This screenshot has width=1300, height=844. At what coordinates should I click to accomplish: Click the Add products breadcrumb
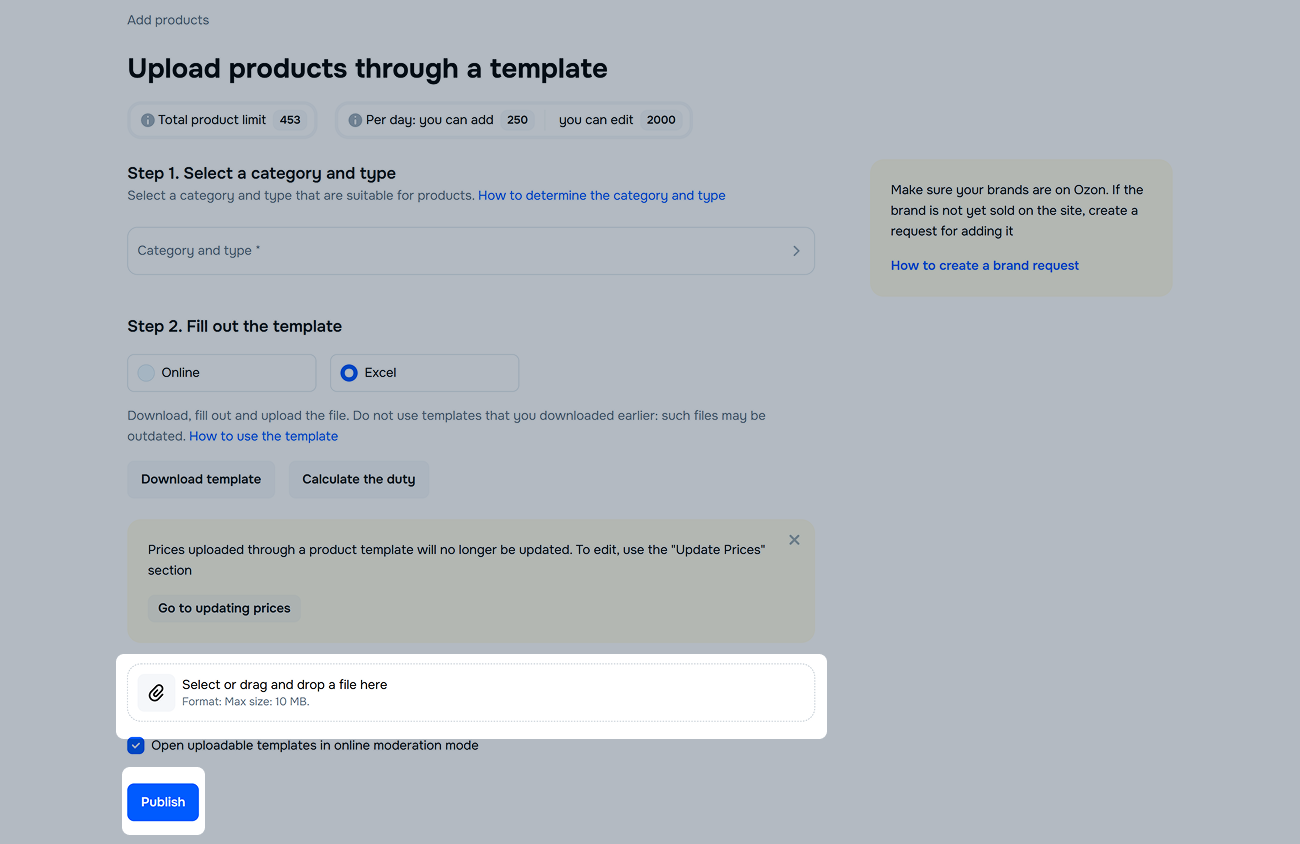(168, 20)
